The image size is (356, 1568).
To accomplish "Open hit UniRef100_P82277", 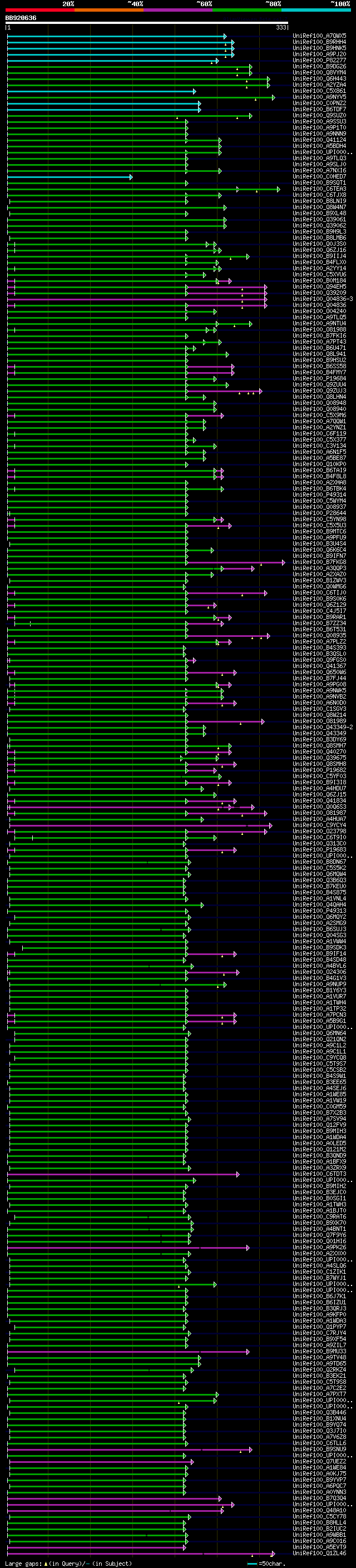I will tap(319, 60).
